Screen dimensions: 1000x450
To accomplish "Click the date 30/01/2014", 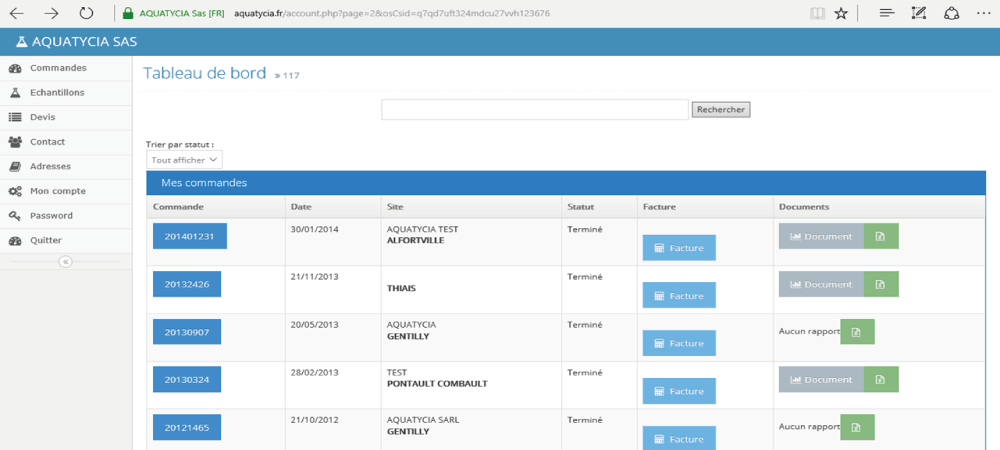I will pos(314,229).
